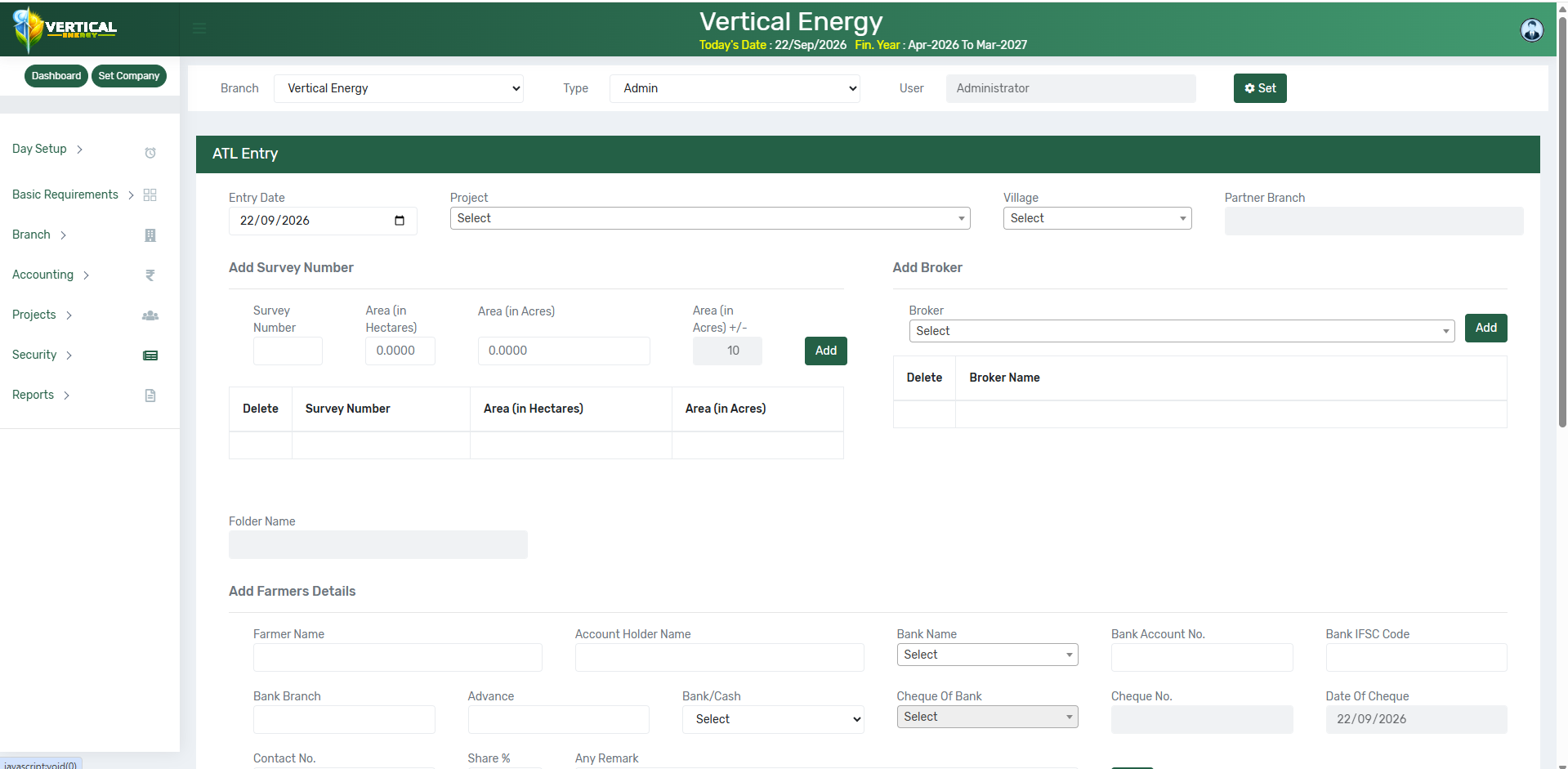Viewport: 1568px width, 769px height.
Task: Focus the Bank Branch input
Action: click(x=344, y=719)
